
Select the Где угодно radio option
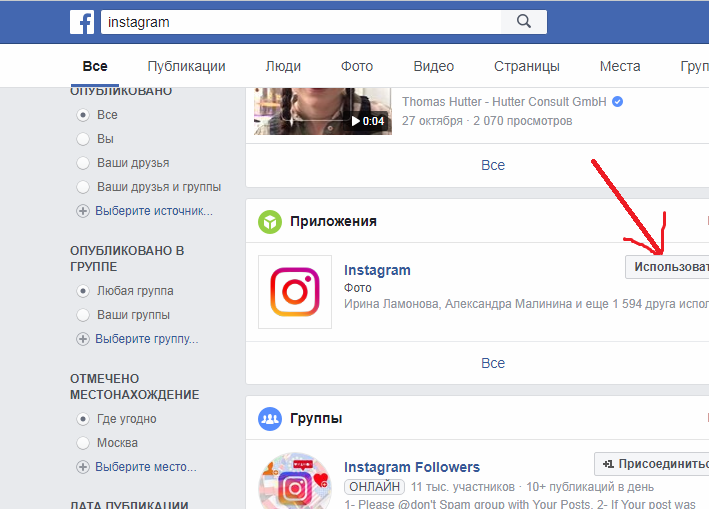[83, 419]
